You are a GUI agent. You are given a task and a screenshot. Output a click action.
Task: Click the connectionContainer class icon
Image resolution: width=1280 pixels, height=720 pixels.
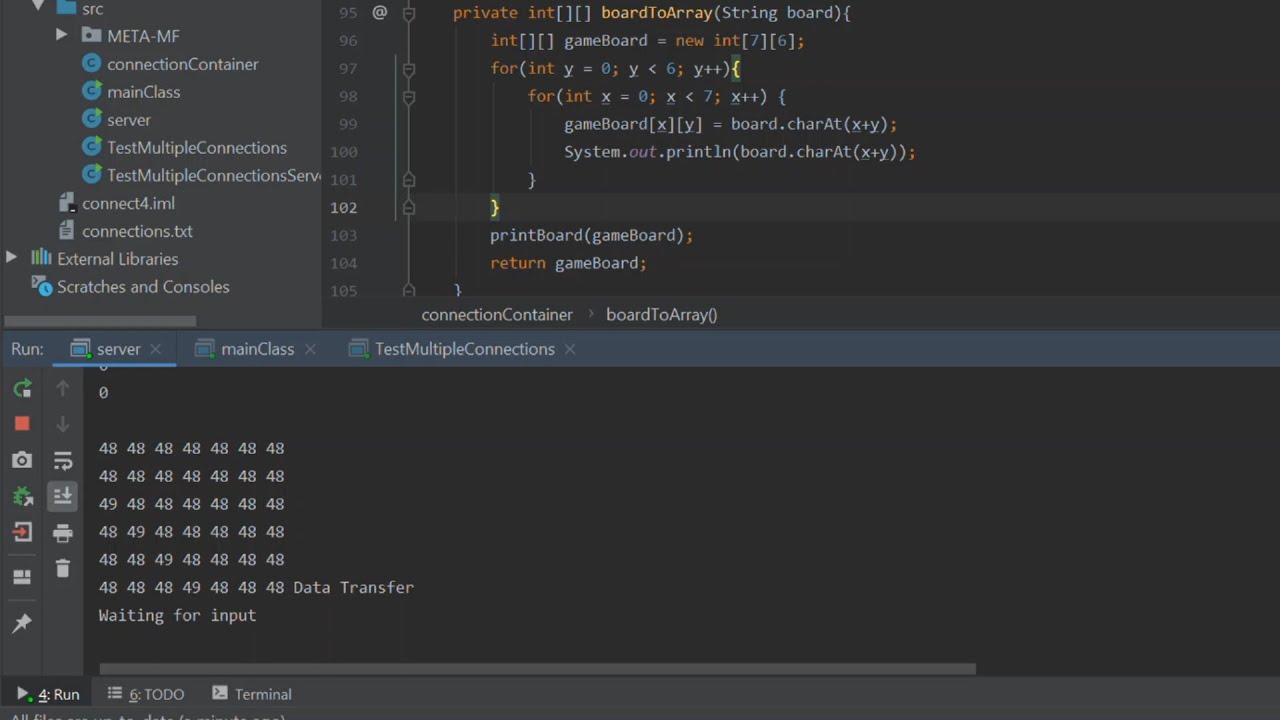[91, 64]
